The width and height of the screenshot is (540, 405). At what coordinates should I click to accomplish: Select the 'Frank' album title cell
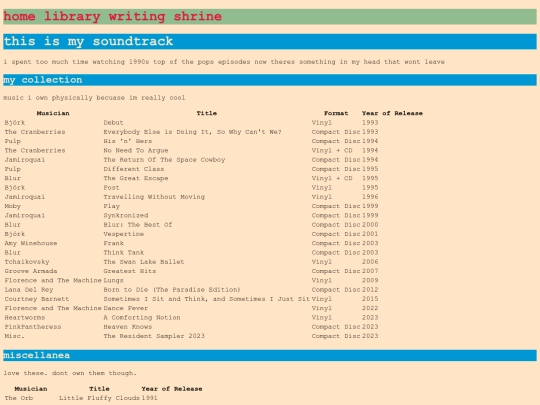(x=113, y=243)
